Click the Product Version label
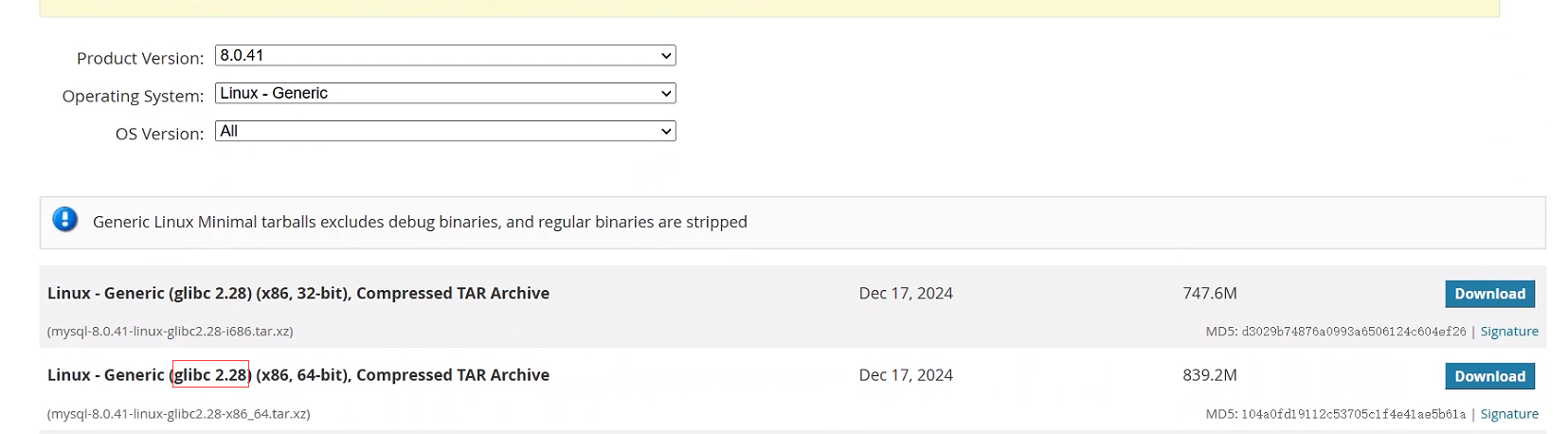 [139, 59]
